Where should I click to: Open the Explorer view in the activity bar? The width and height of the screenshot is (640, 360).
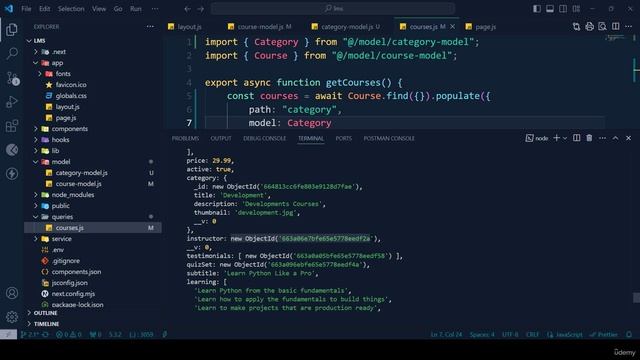pos(12,29)
